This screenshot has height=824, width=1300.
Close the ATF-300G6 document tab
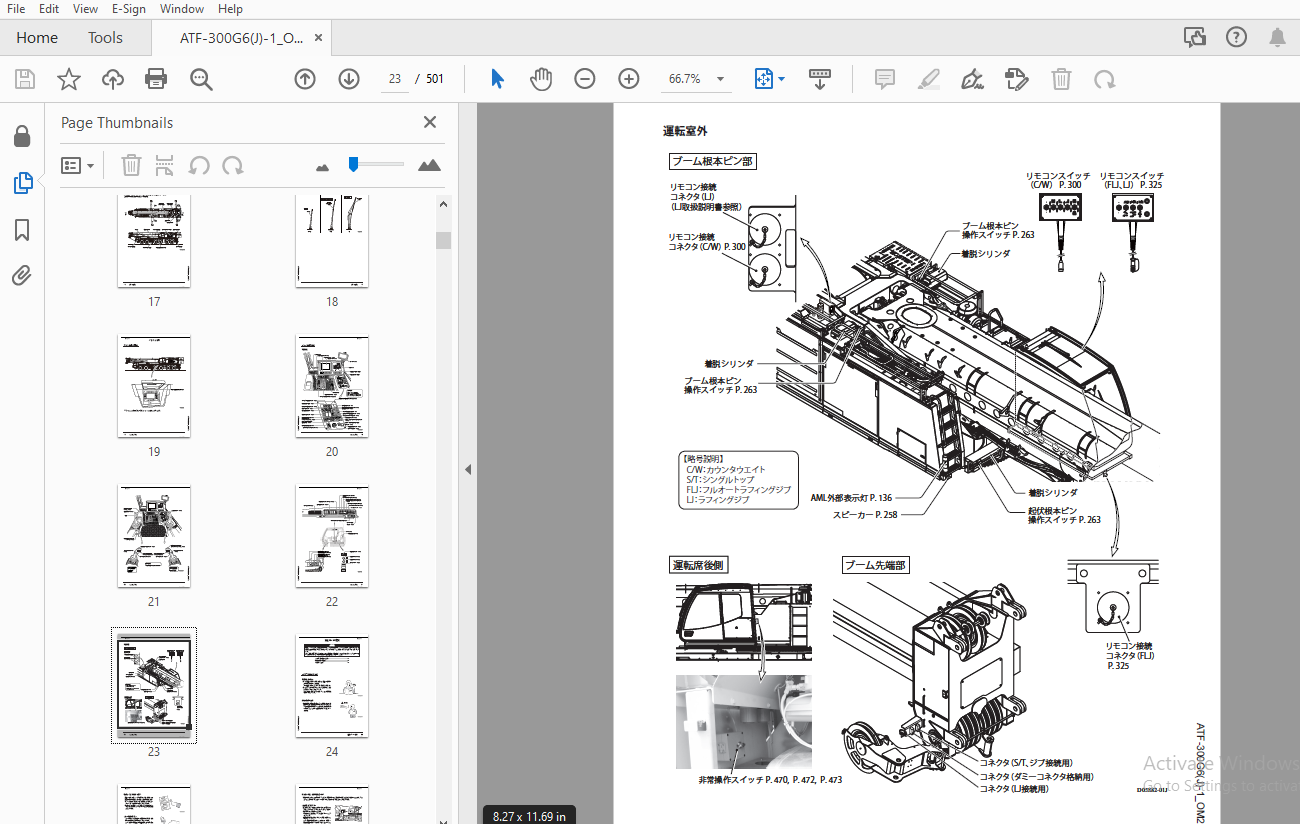(319, 38)
